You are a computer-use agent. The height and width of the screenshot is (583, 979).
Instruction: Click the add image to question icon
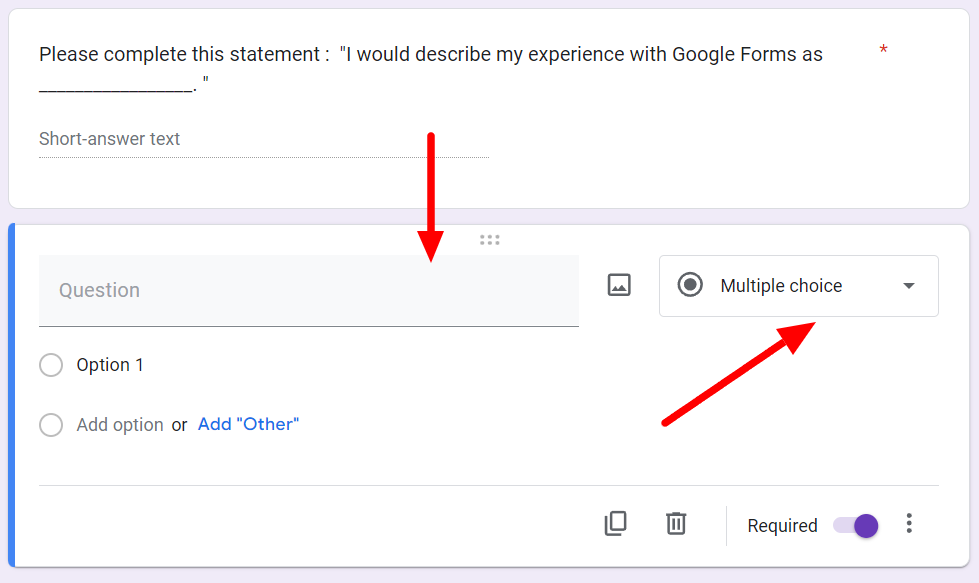pyautogui.click(x=619, y=285)
